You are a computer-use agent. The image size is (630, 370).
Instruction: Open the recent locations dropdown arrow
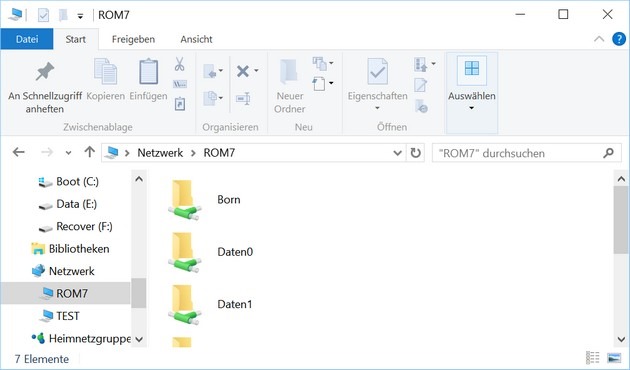point(68,153)
